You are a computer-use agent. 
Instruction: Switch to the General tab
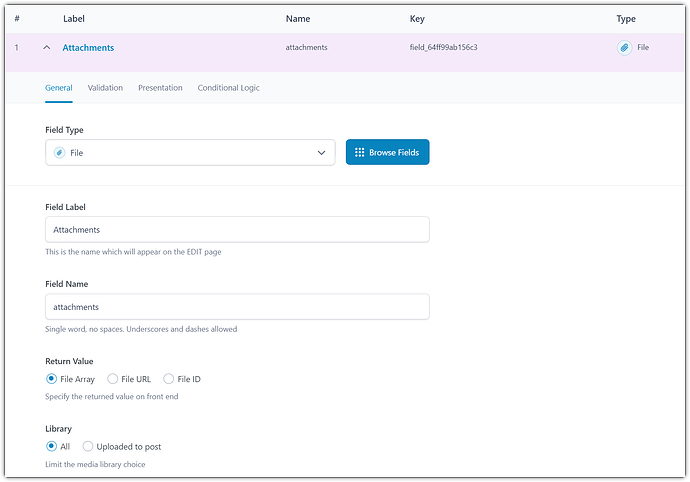pyautogui.click(x=59, y=88)
